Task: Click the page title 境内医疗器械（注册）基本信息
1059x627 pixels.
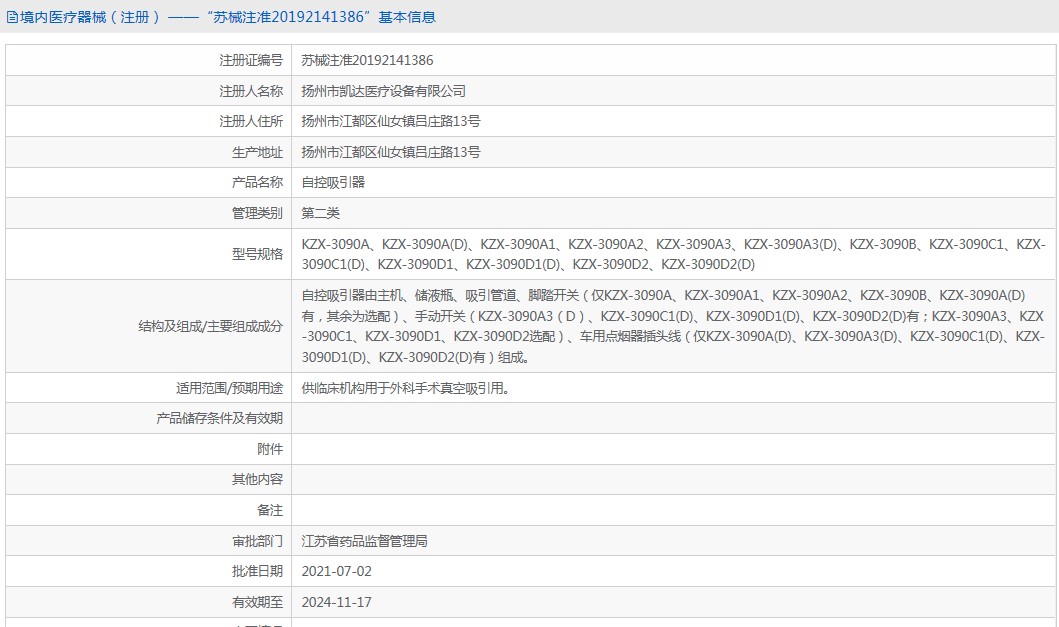Action: tap(228, 18)
